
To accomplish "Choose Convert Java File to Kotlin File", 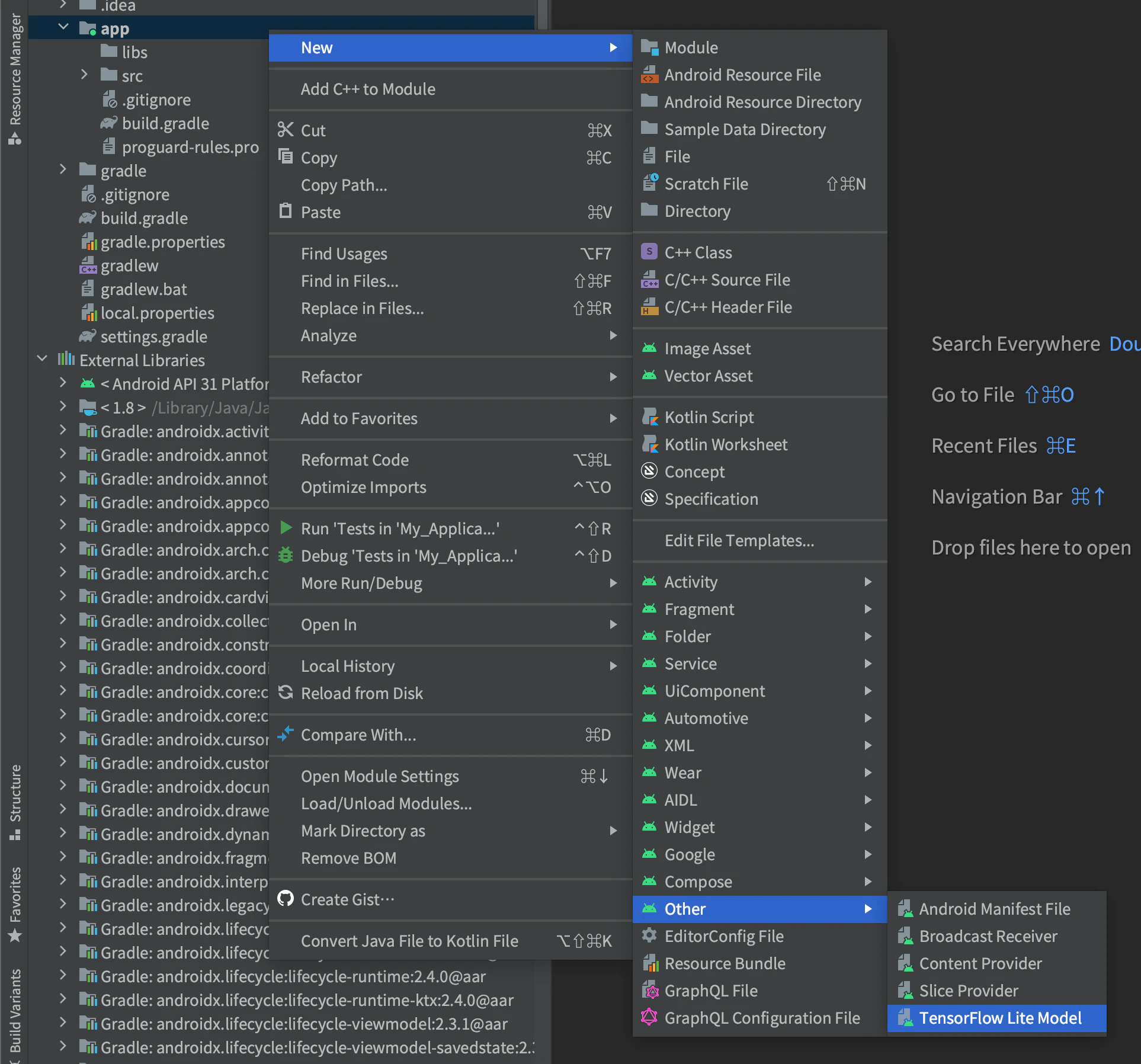I will [450, 941].
